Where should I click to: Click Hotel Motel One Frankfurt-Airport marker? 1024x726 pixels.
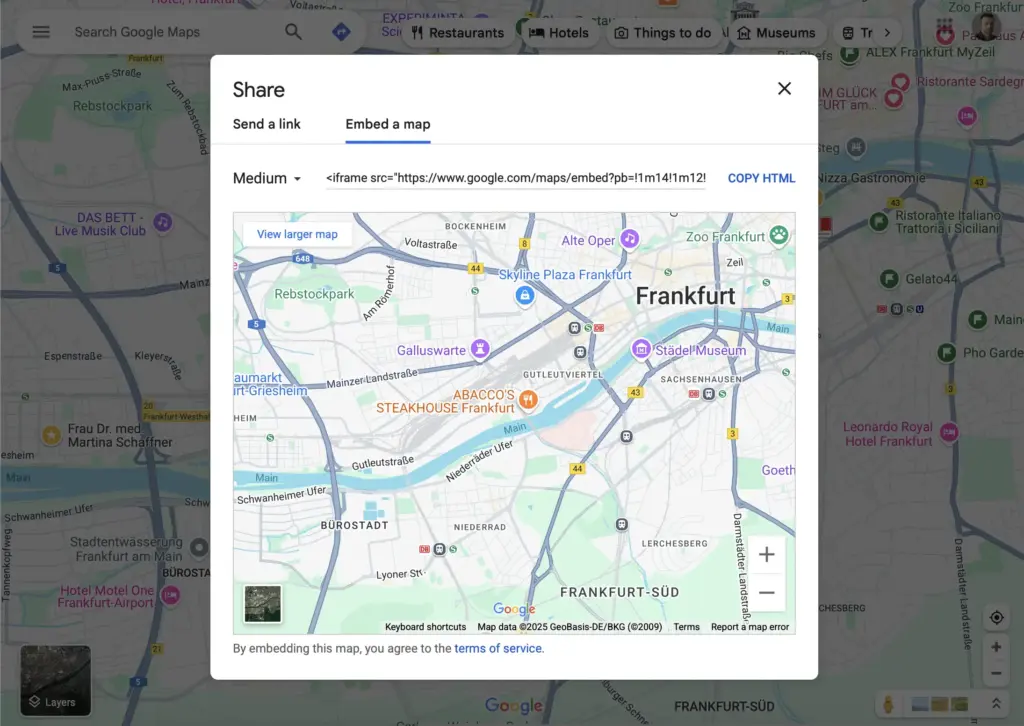coord(171,595)
